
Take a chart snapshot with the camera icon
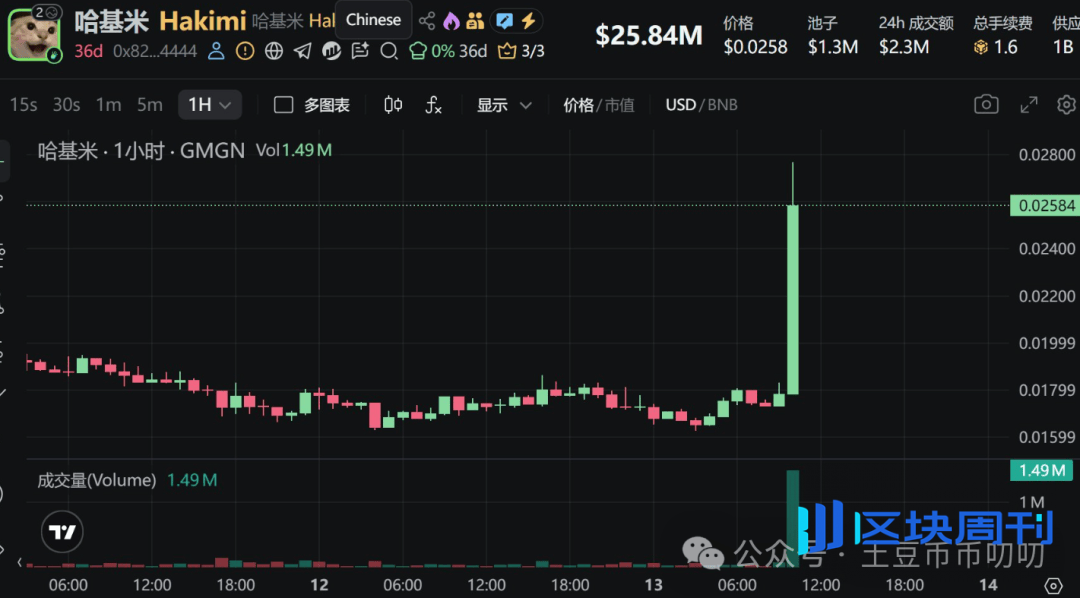point(985,104)
